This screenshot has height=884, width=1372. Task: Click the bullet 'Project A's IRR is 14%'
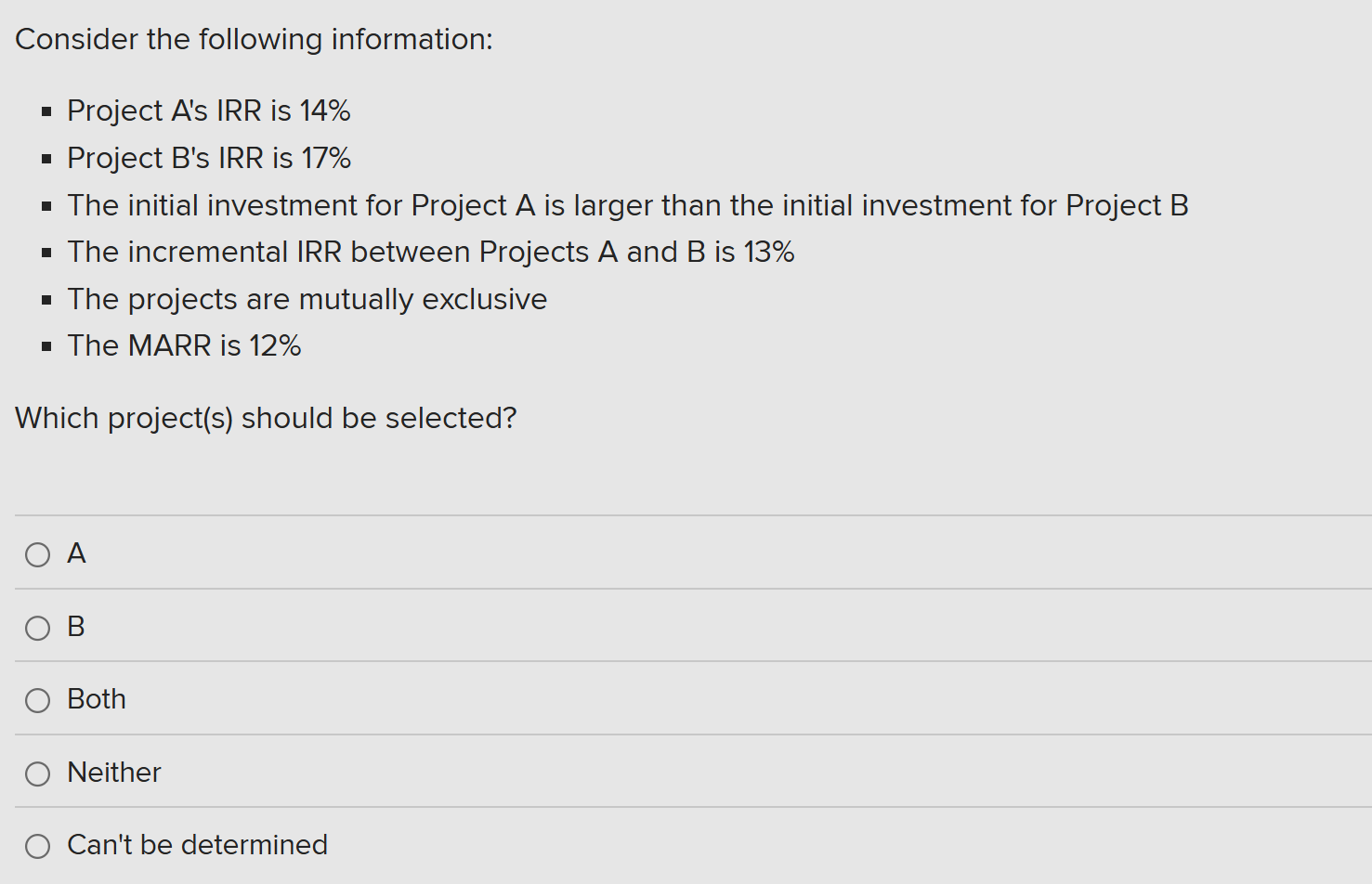click(x=208, y=110)
